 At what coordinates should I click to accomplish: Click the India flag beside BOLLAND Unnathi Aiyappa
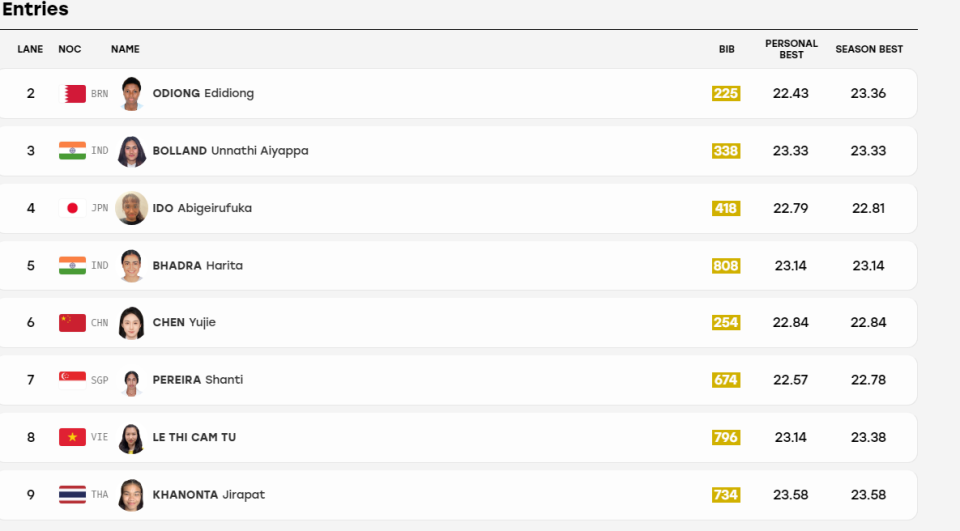(72, 151)
